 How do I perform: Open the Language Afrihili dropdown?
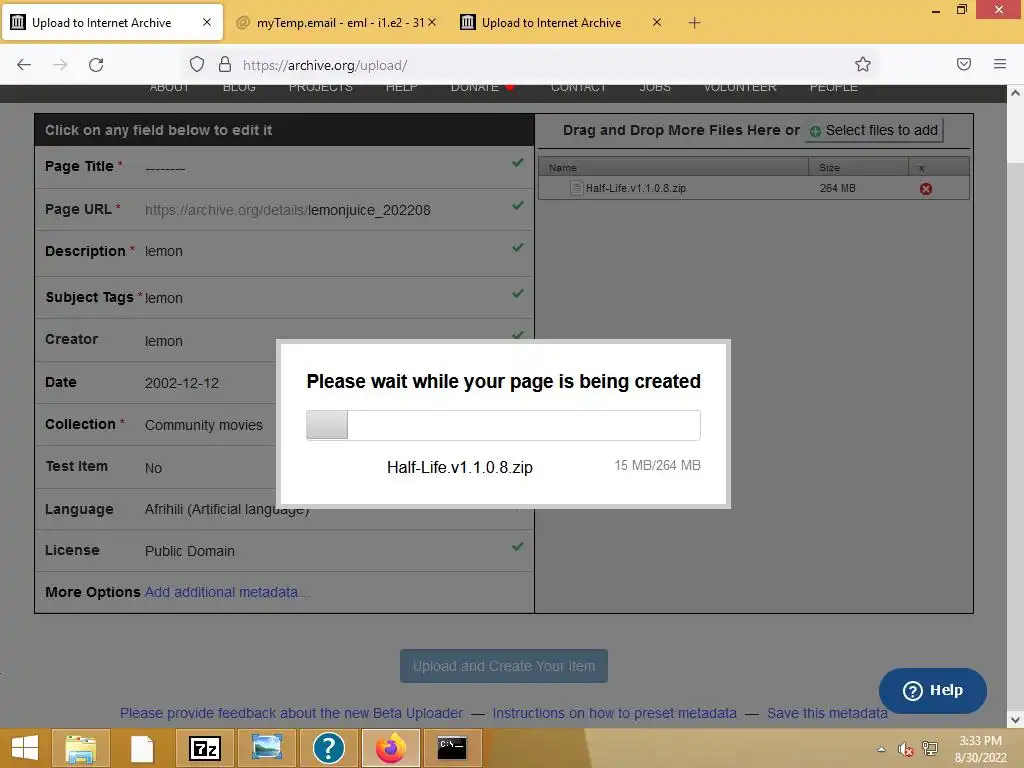(x=225, y=509)
